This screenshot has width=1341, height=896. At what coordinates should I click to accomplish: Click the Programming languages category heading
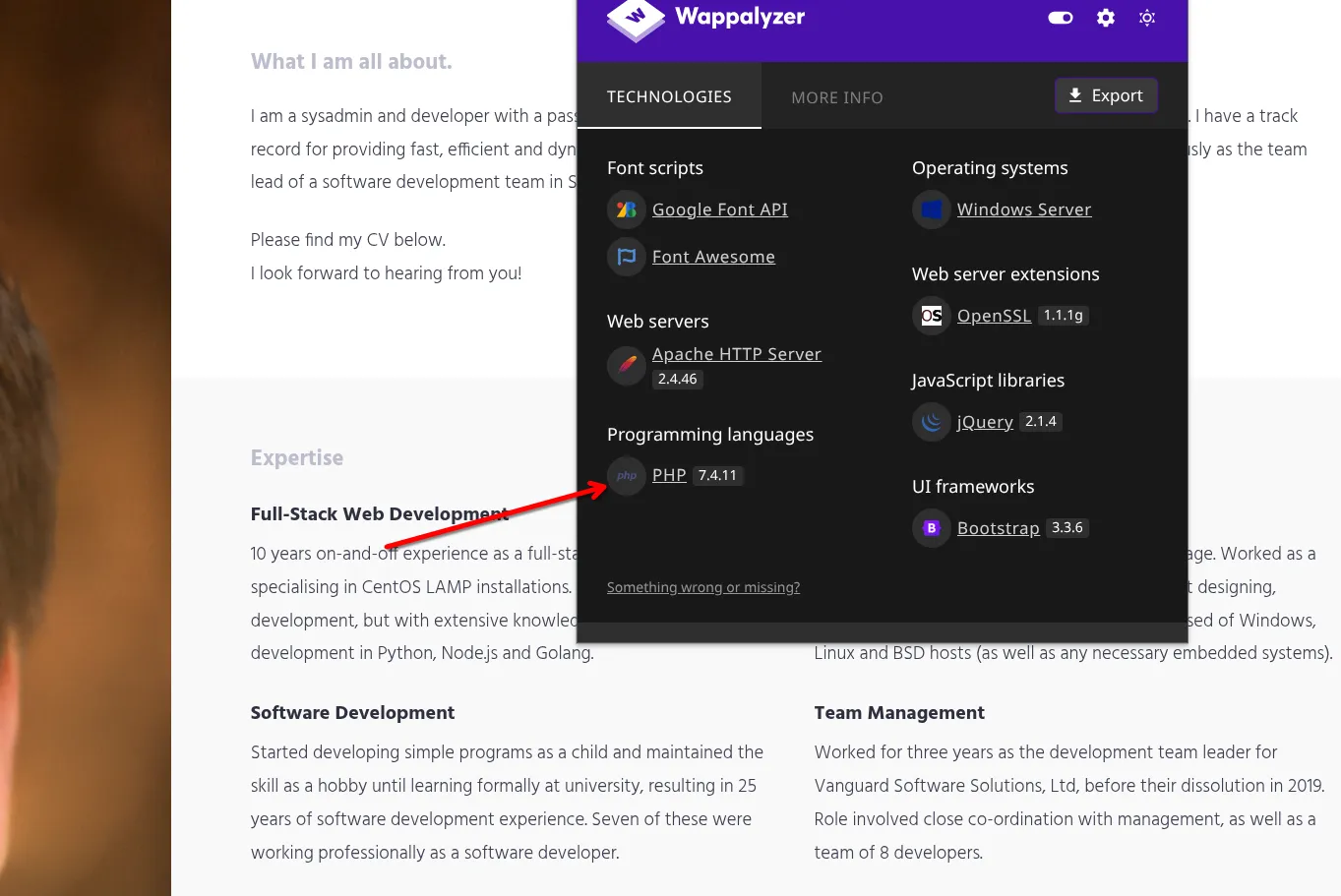coord(710,435)
